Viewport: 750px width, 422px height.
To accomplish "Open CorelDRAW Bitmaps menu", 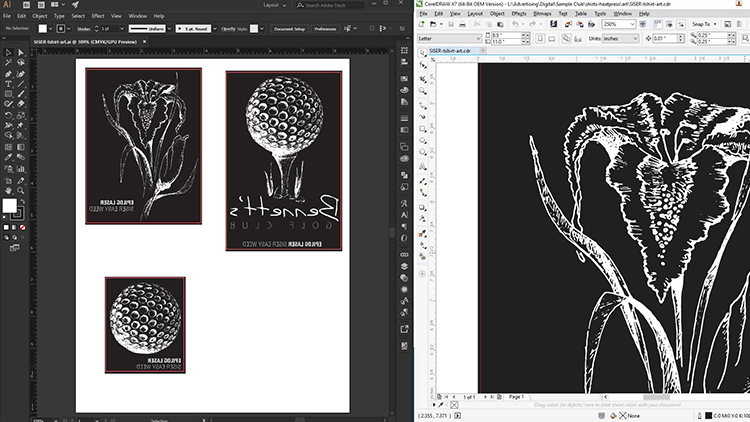I will tap(542, 13).
